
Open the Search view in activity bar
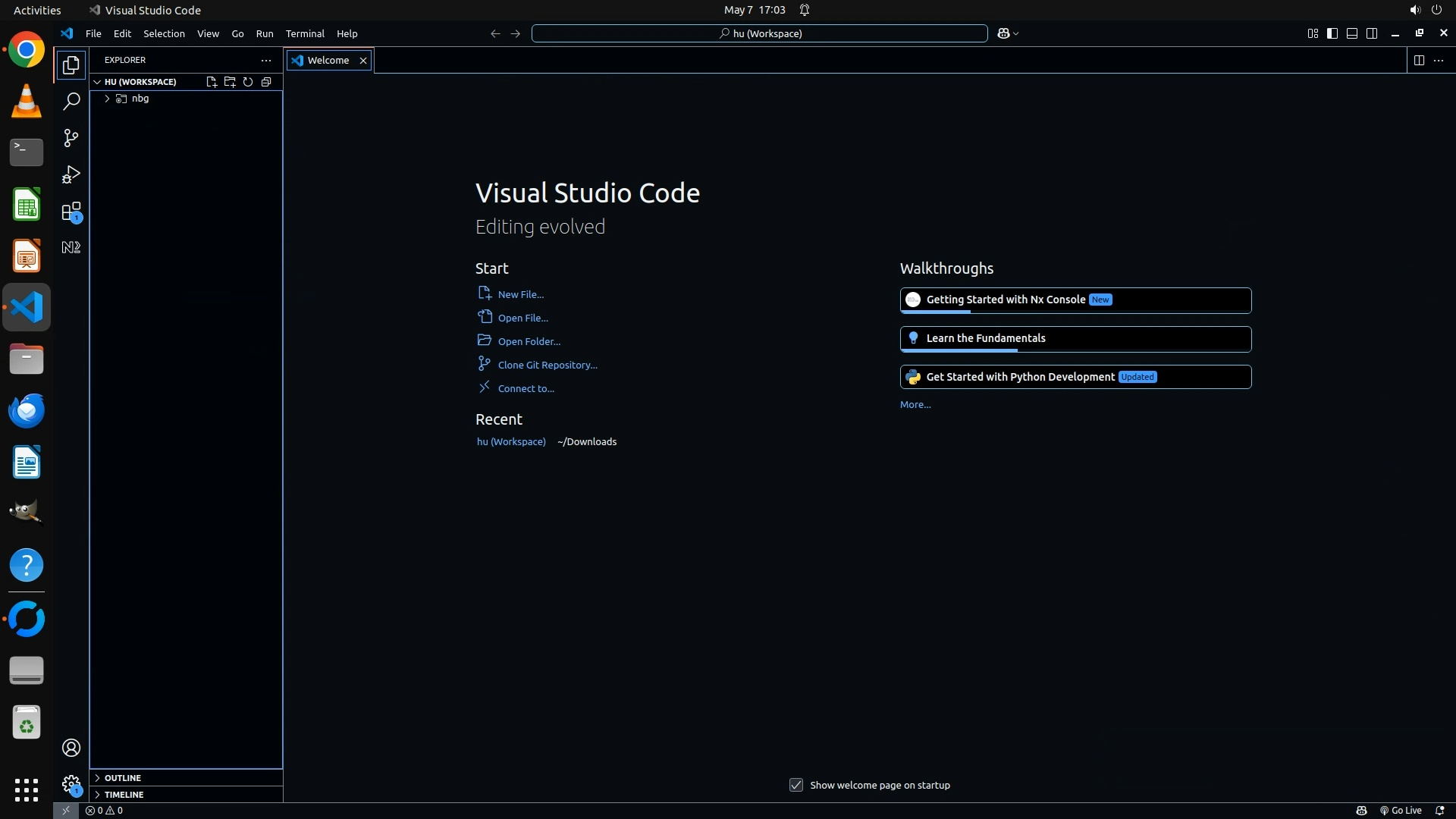[71, 101]
